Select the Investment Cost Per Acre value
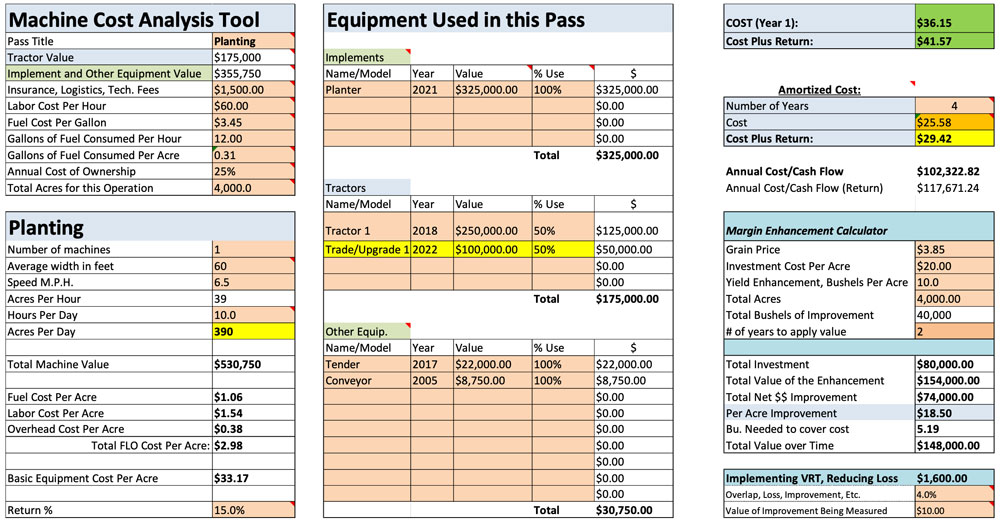Screen dimensions: 1000x523 coord(955,266)
